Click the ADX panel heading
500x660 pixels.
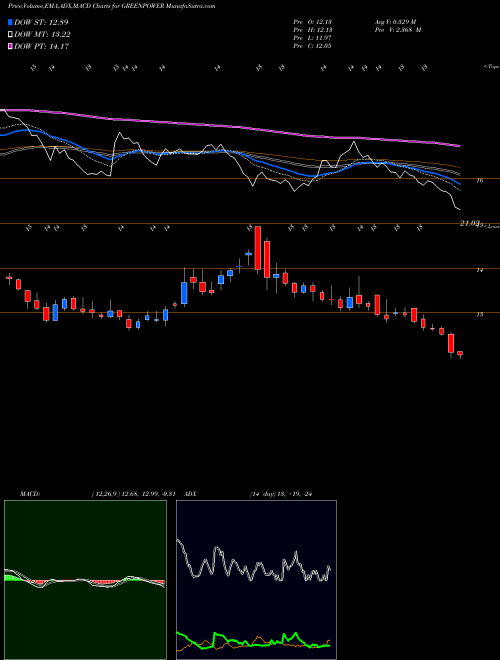click(190, 494)
